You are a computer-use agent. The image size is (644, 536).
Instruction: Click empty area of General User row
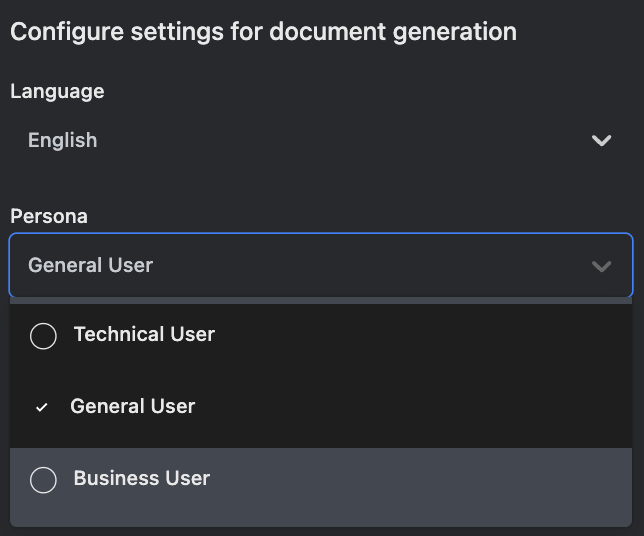(x=420, y=407)
